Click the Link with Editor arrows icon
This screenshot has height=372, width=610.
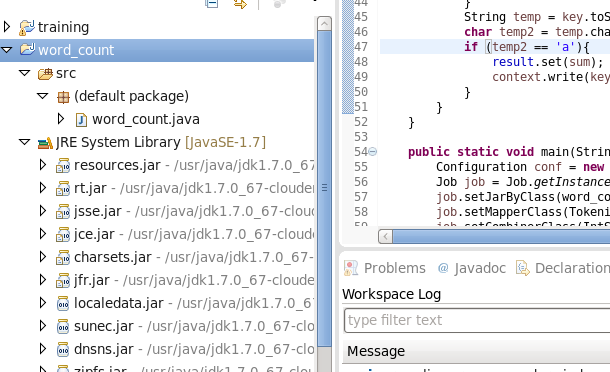[x=240, y=4]
